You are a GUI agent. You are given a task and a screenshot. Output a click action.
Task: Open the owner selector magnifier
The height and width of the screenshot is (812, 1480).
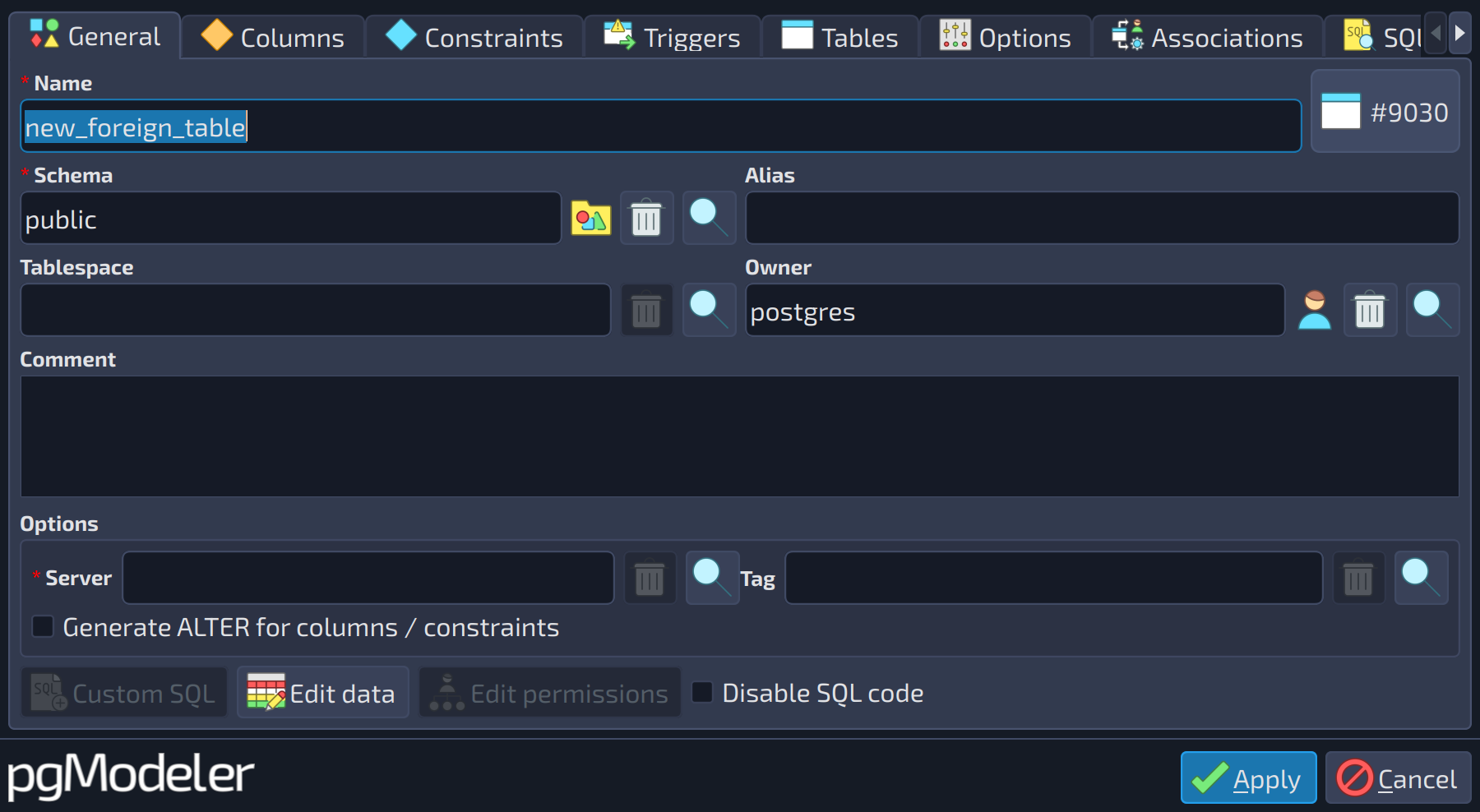(x=1432, y=311)
